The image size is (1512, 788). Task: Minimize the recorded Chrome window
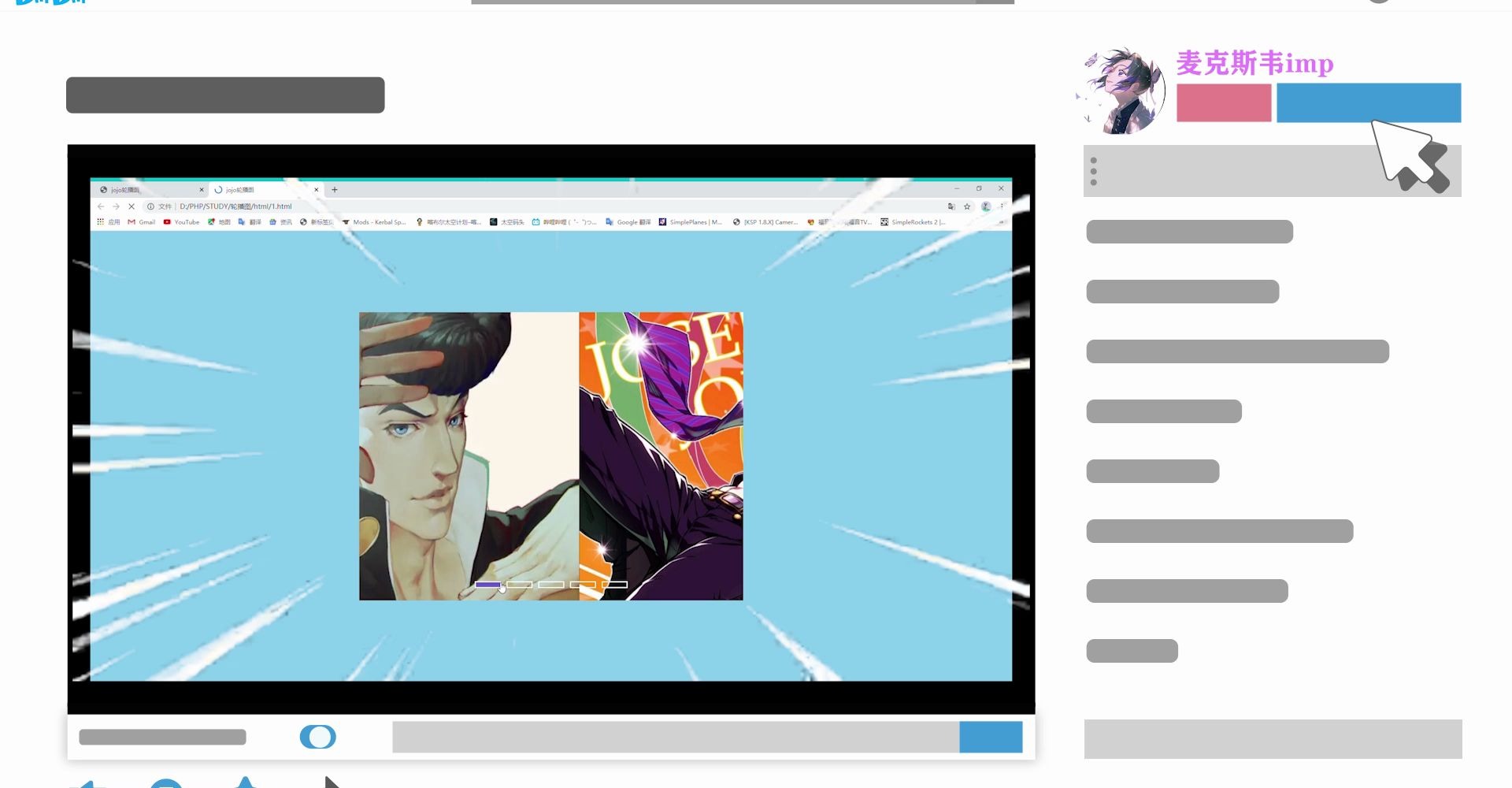point(957,189)
